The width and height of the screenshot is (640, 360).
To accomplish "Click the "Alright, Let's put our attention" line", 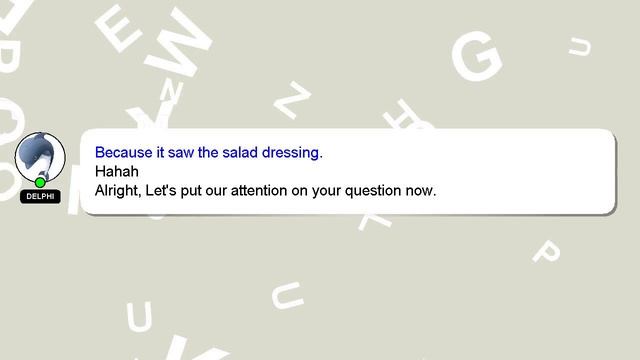I will coord(265,191).
